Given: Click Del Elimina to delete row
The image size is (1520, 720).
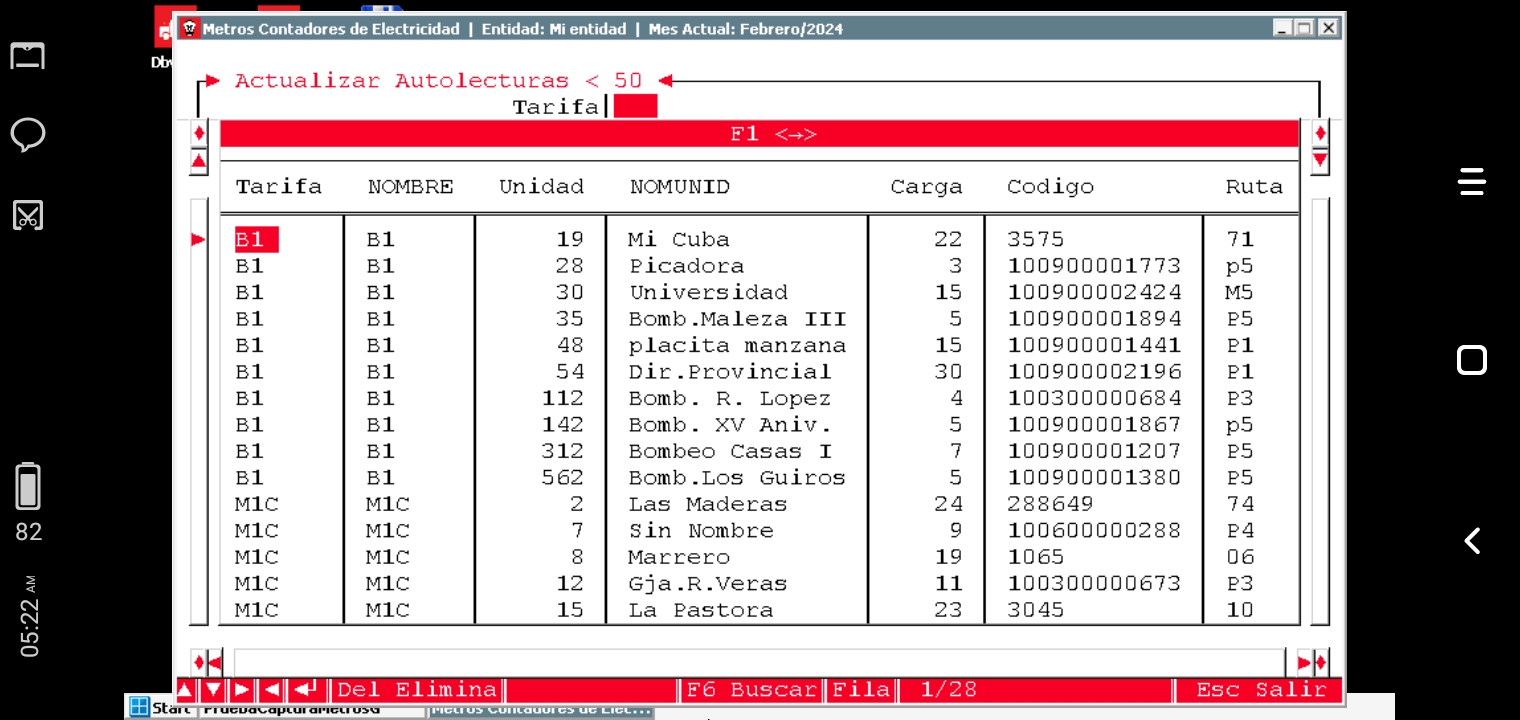Looking at the screenshot, I should click(x=416, y=690).
